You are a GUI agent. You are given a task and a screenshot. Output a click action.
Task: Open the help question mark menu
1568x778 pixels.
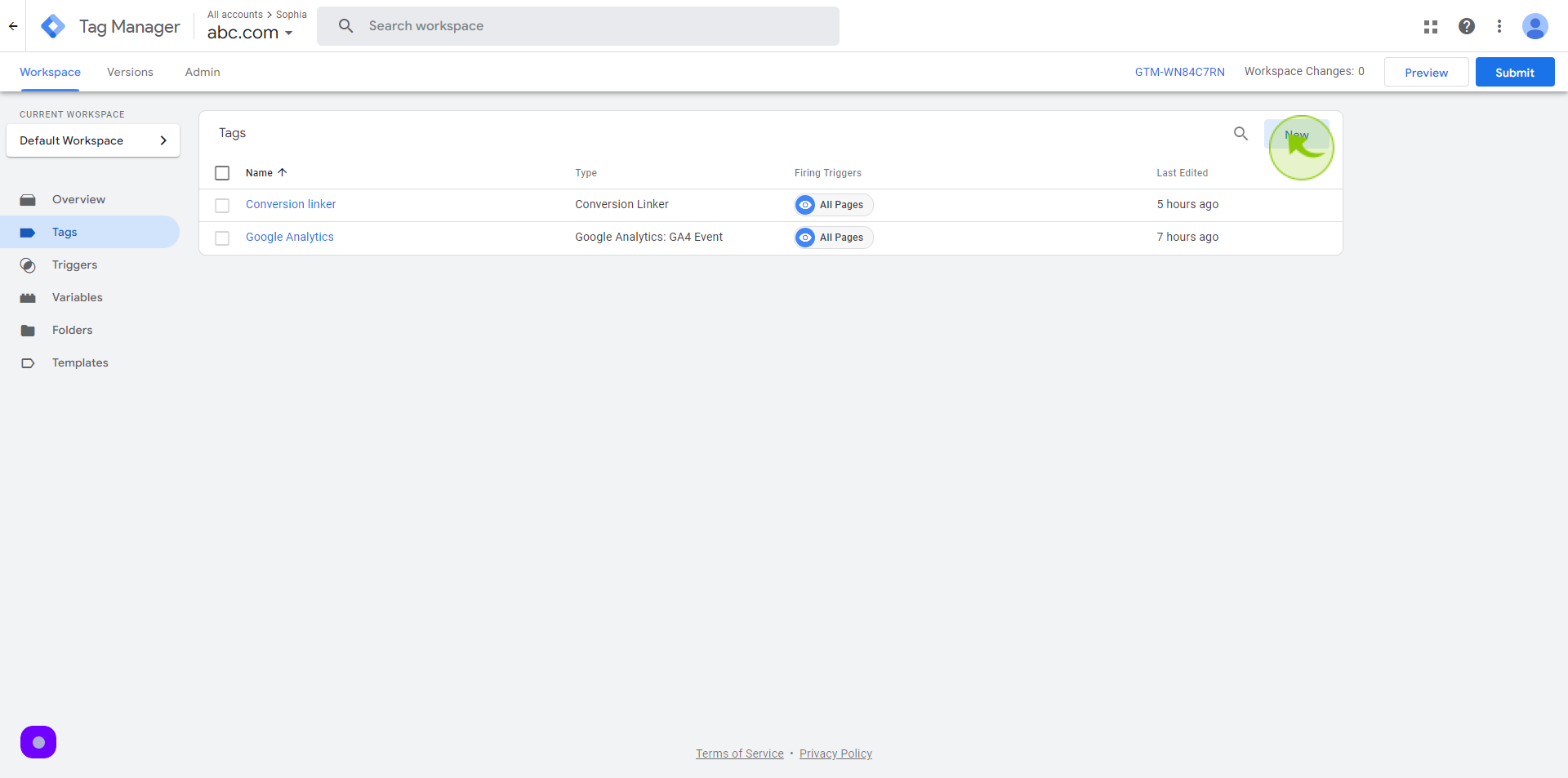1467,26
